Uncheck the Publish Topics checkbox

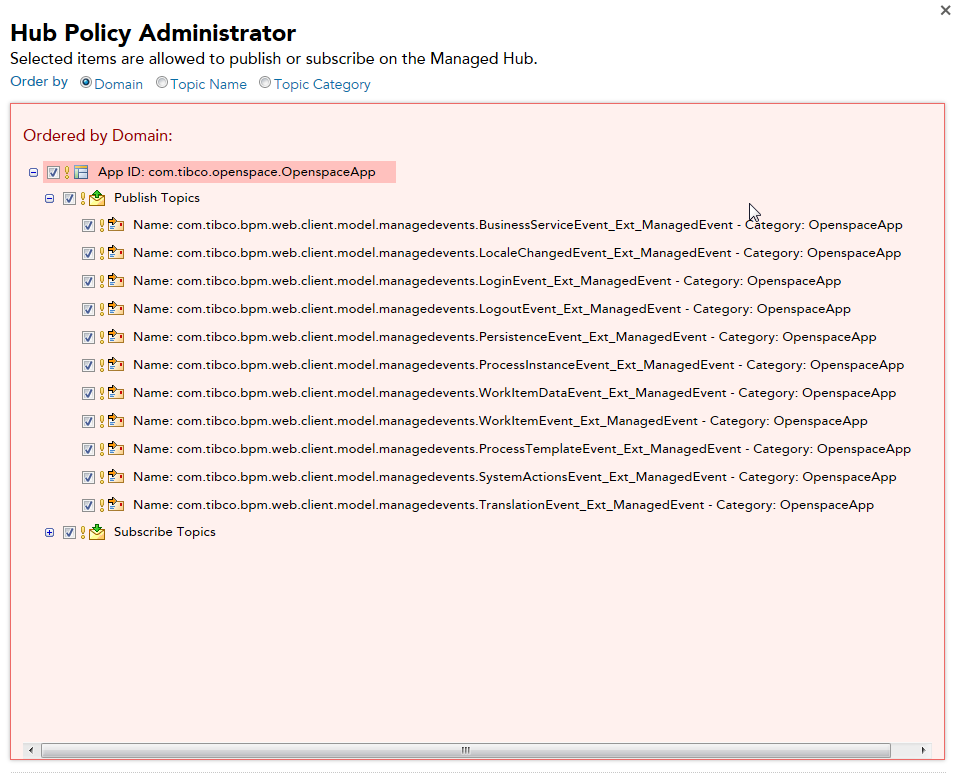70,198
